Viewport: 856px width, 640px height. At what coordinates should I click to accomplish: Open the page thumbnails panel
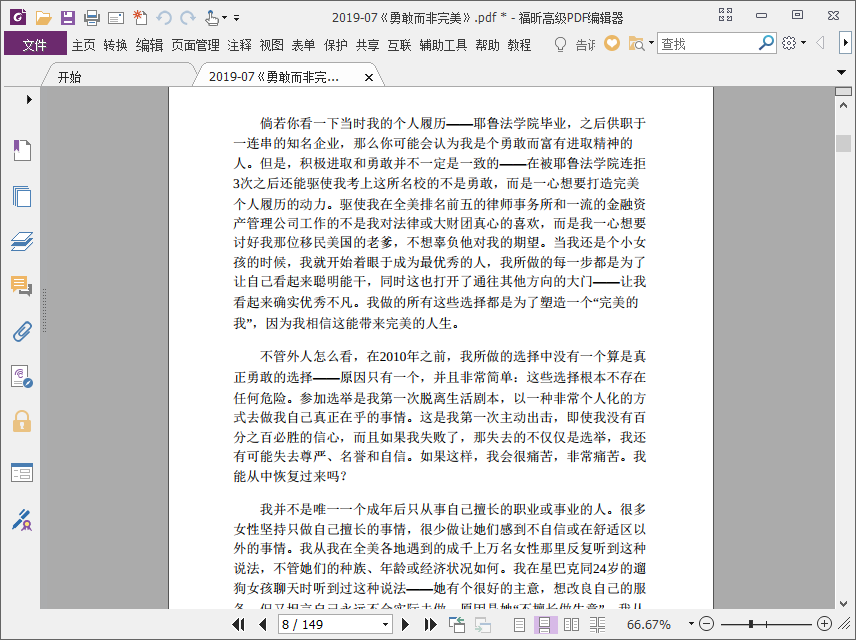click(x=22, y=196)
